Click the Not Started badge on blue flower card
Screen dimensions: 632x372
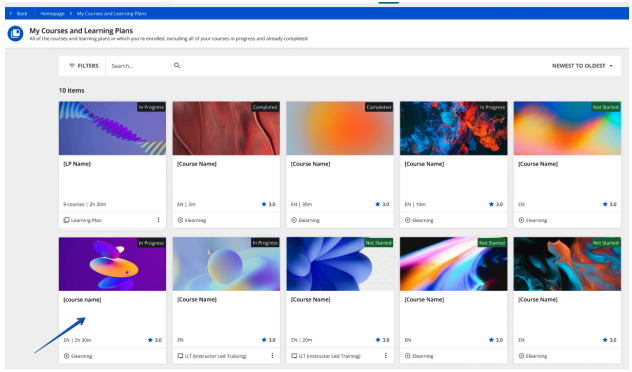click(x=378, y=243)
